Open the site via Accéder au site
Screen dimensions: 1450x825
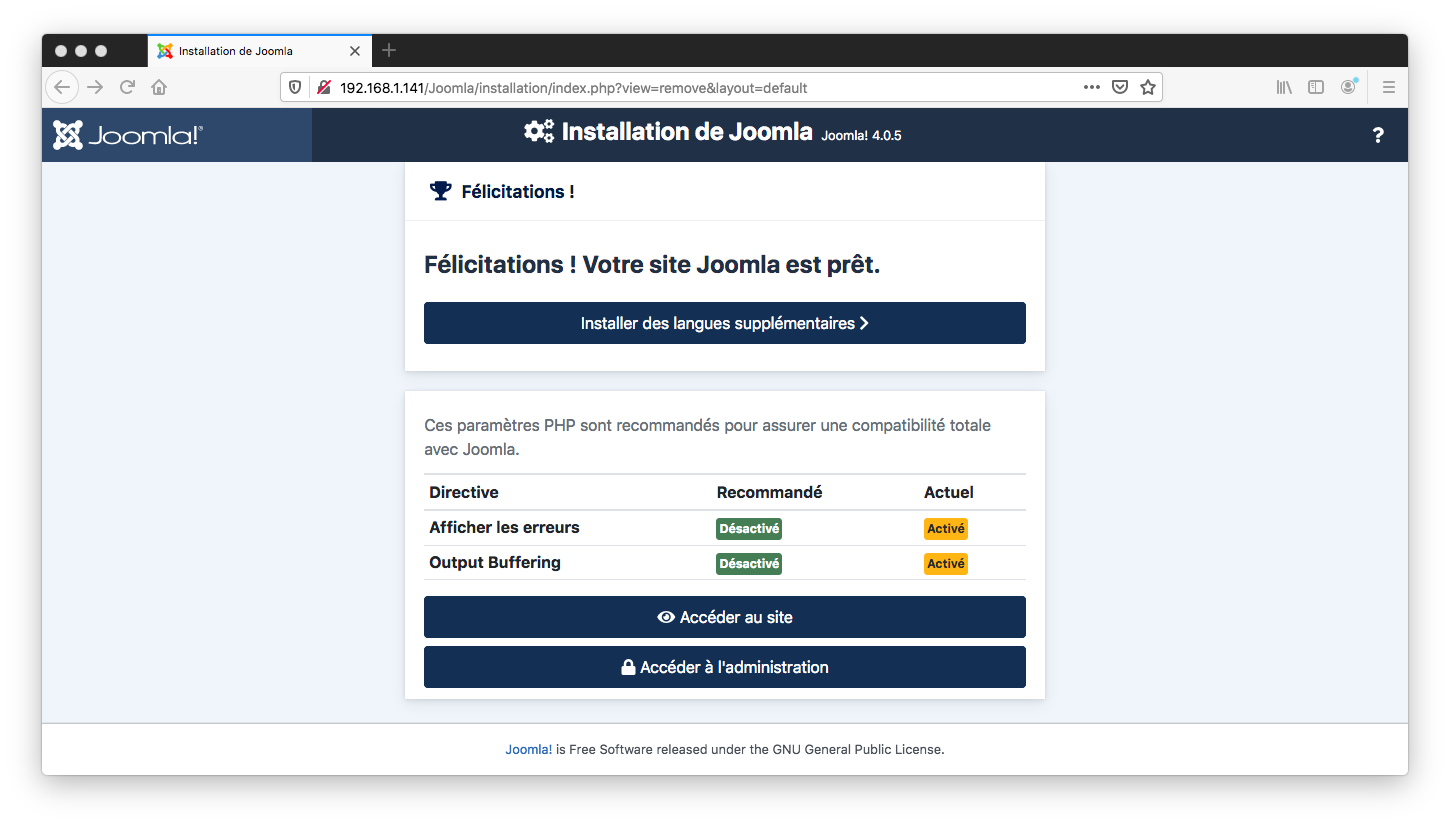pyautogui.click(x=724, y=616)
